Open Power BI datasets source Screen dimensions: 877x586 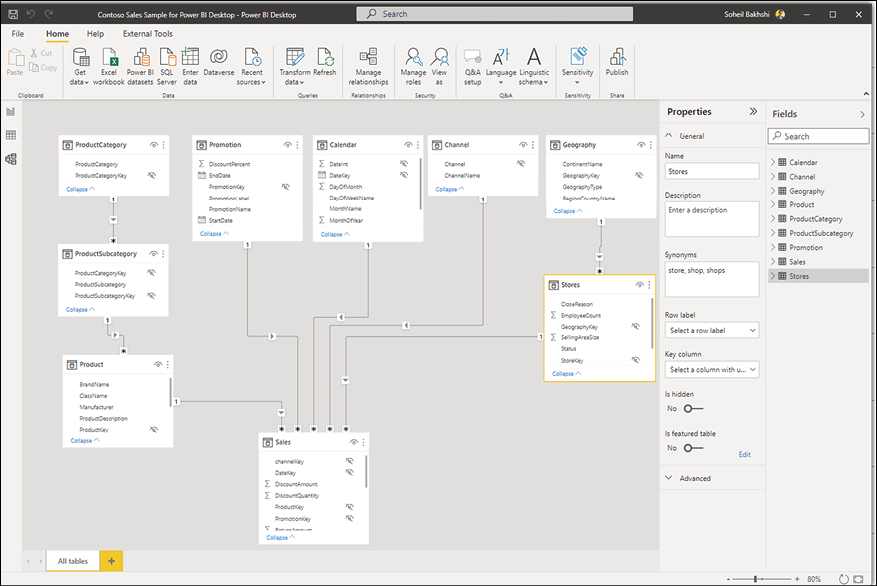(140, 67)
